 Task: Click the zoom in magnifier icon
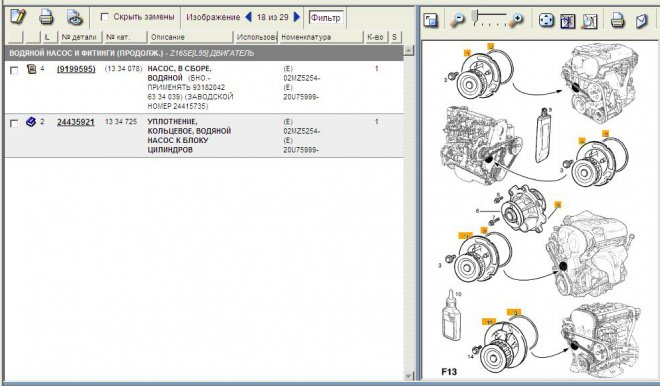click(516, 20)
